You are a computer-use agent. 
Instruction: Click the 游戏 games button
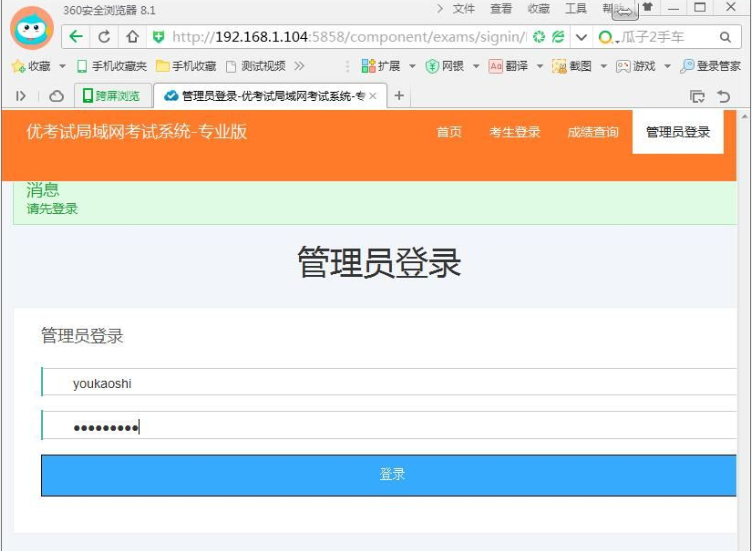tap(635, 66)
